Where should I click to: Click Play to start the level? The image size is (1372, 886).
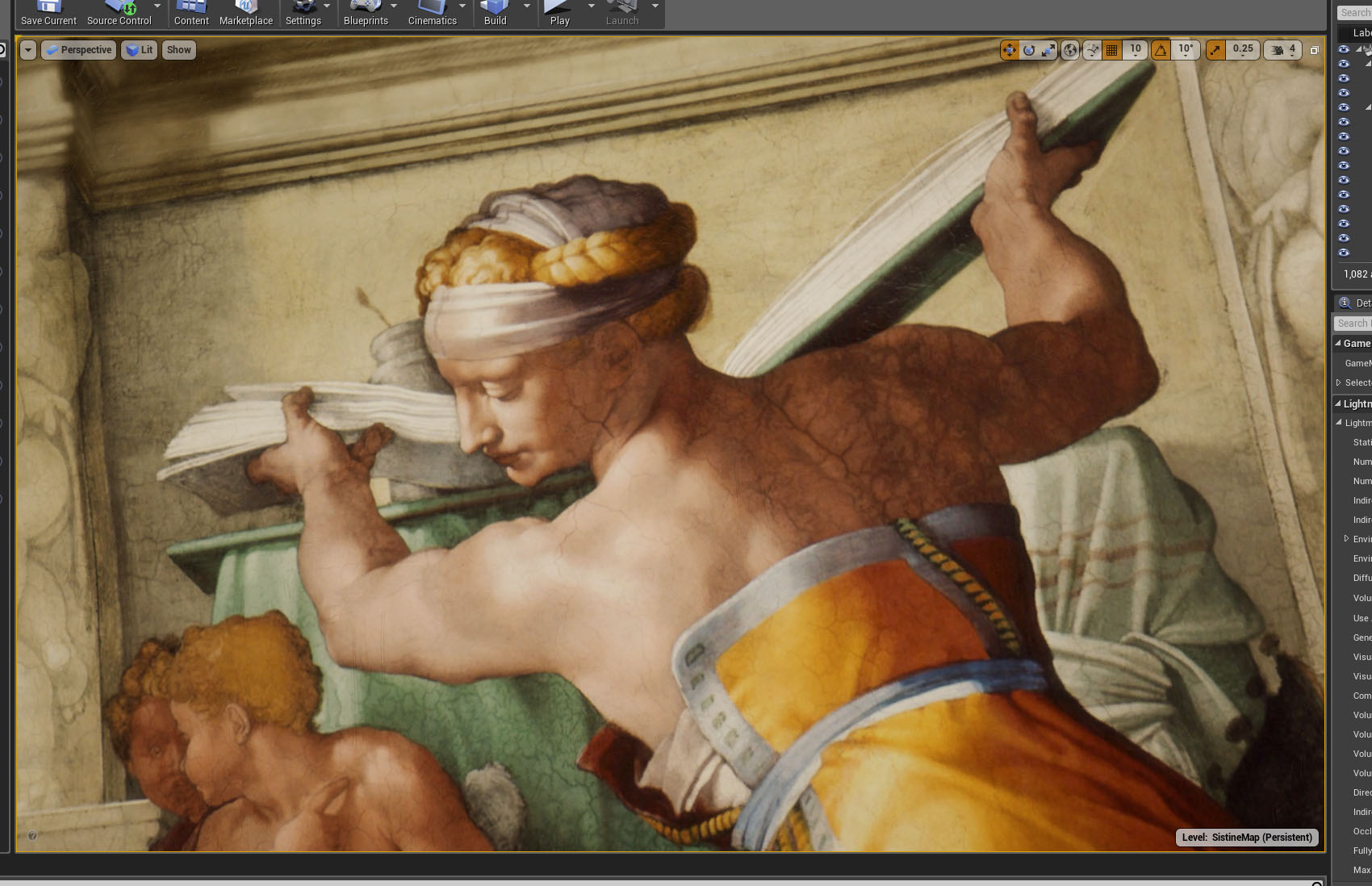(559, 14)
